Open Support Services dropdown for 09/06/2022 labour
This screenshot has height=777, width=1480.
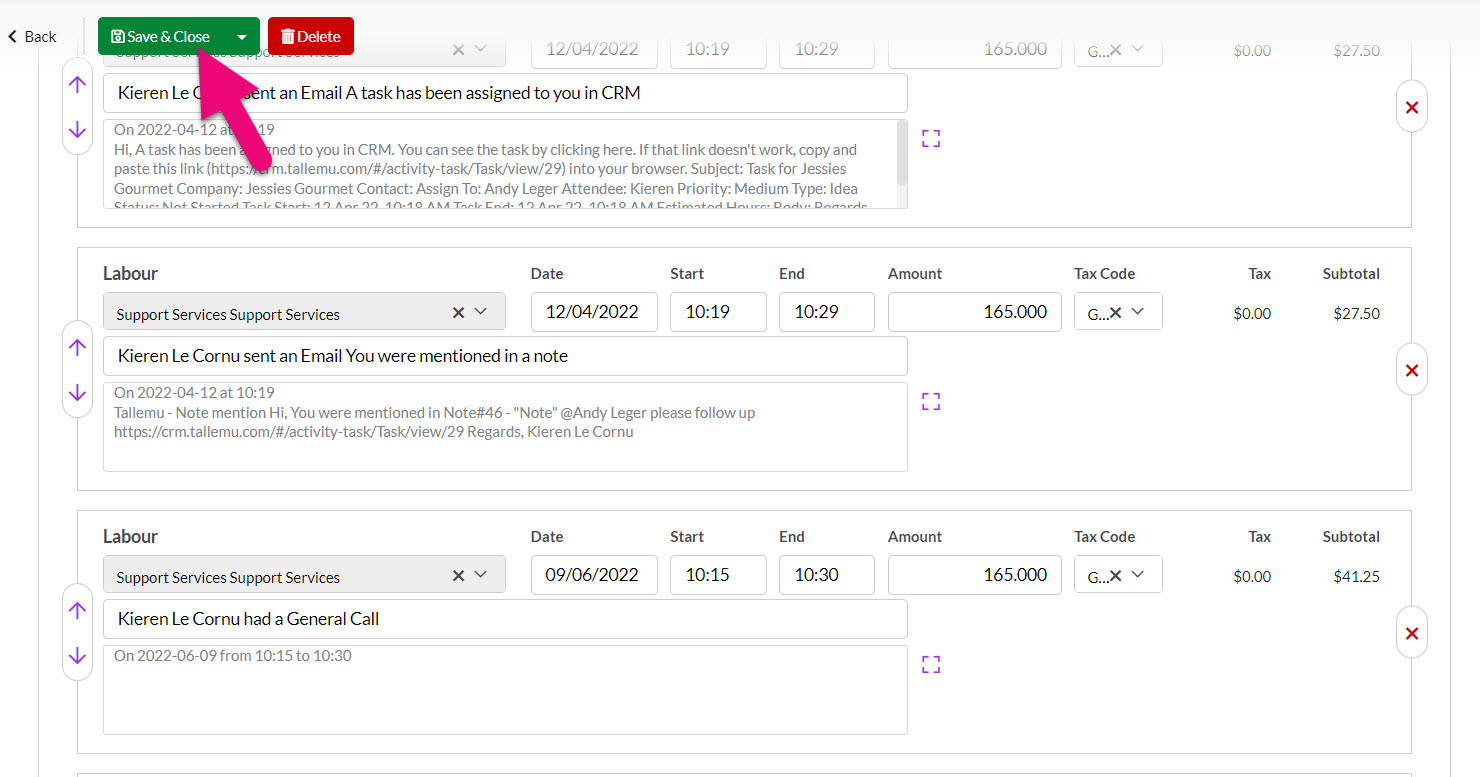pos(481,575)
